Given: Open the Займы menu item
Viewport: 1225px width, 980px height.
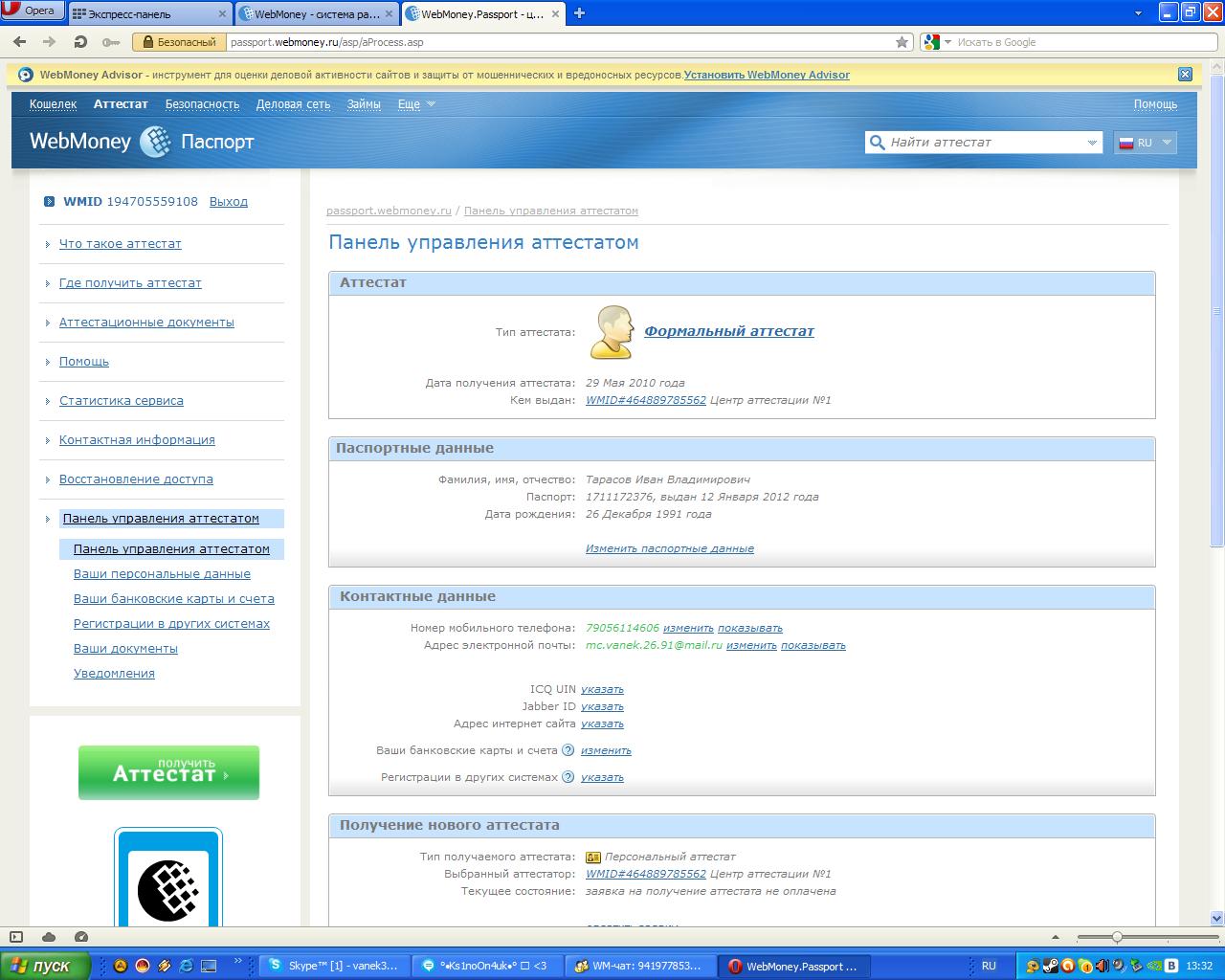Looking at the screenshot, I should tap(364, 104).
